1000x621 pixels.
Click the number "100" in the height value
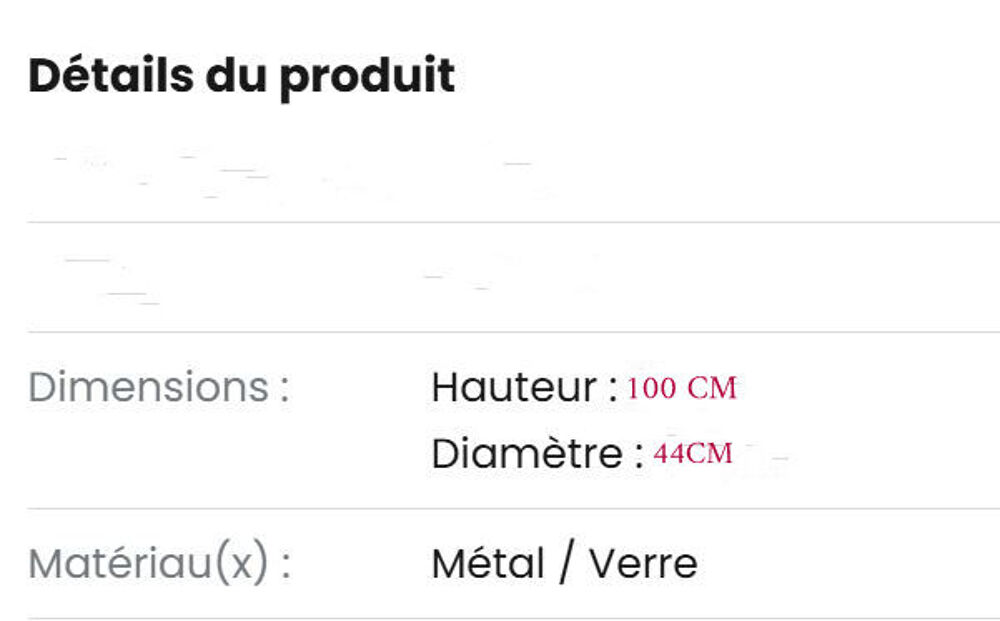[x=651, y=388]
